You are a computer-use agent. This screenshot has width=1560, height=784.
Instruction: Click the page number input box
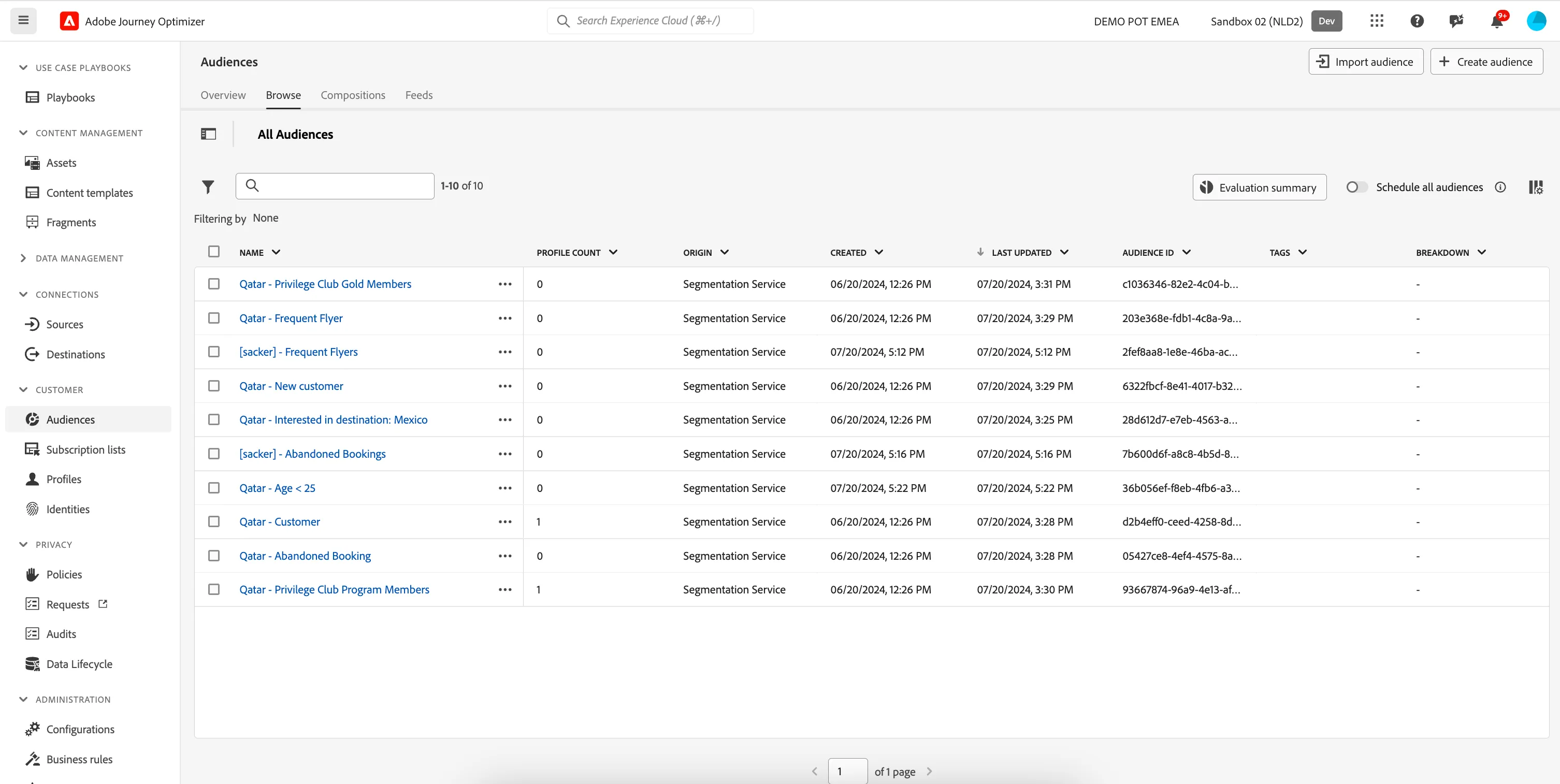coord(847,771)
